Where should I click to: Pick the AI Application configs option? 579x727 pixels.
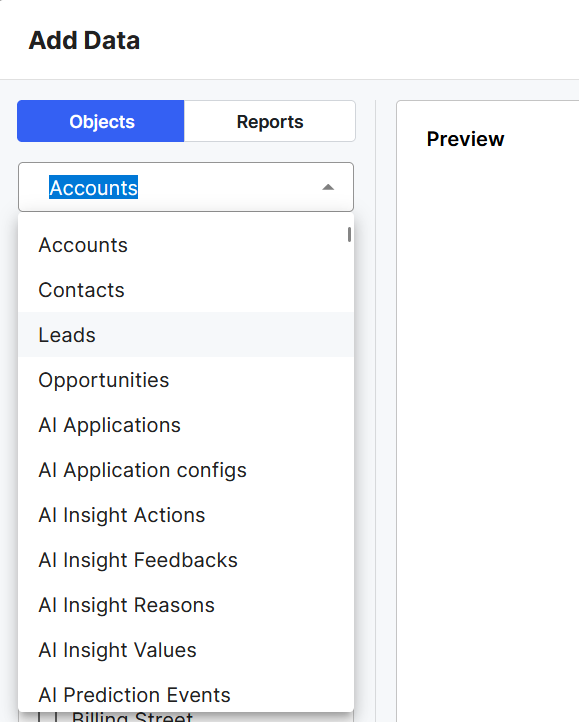click(x=186, y=470)
